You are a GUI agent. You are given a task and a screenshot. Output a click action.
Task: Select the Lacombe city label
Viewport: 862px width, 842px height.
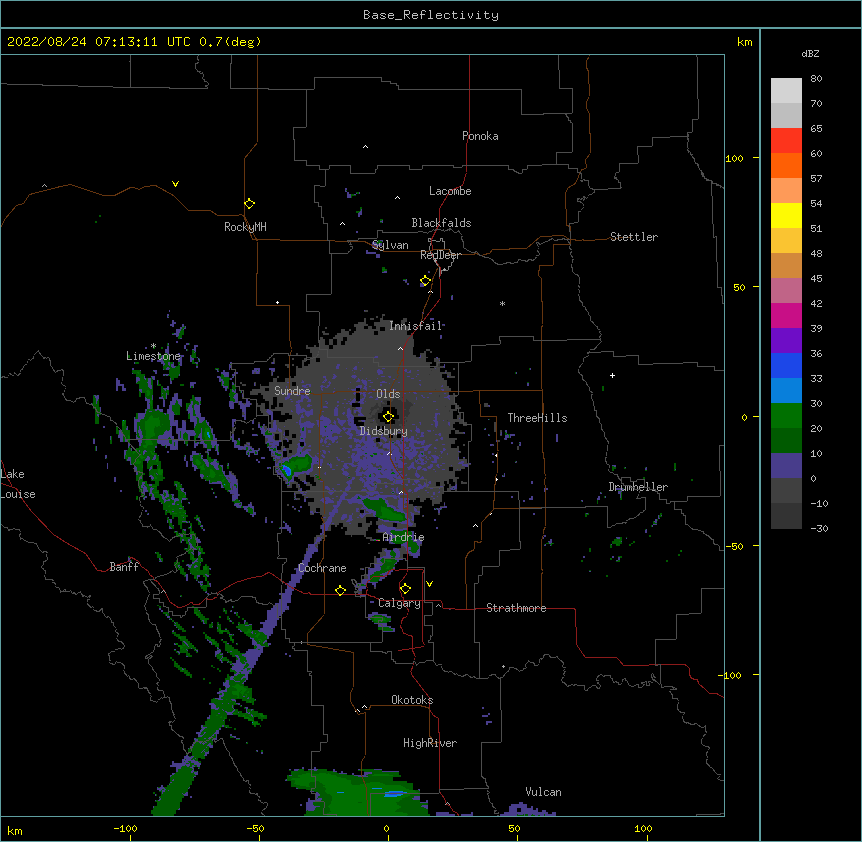(450, 191)
